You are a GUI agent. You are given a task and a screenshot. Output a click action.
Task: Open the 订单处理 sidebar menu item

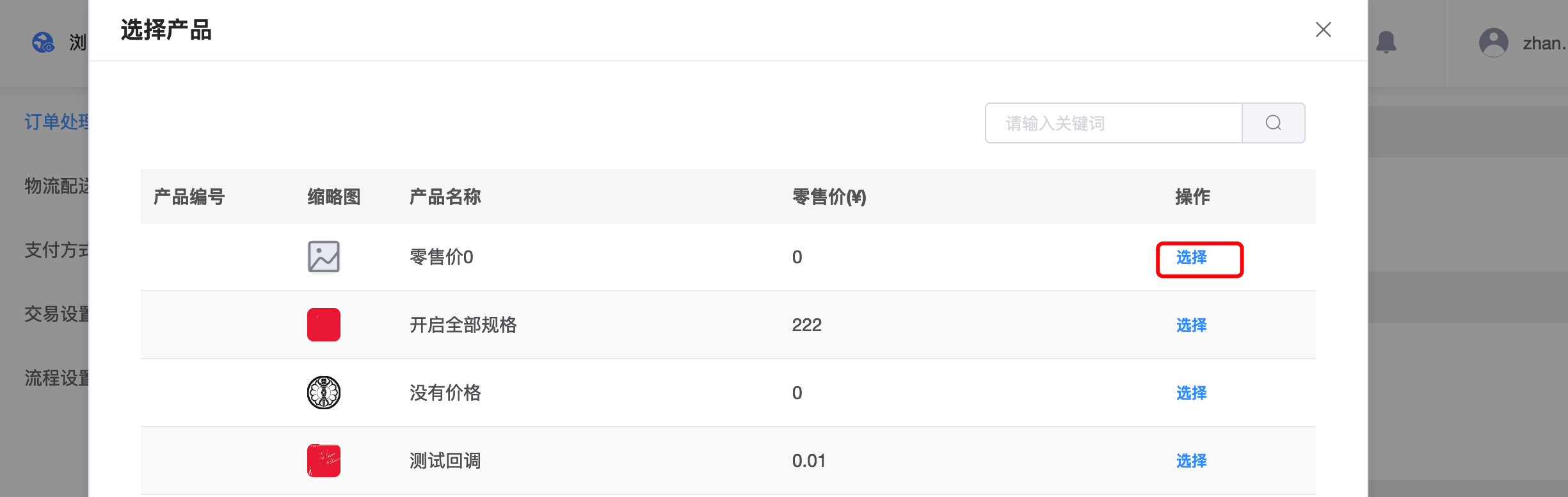(56, 122)
